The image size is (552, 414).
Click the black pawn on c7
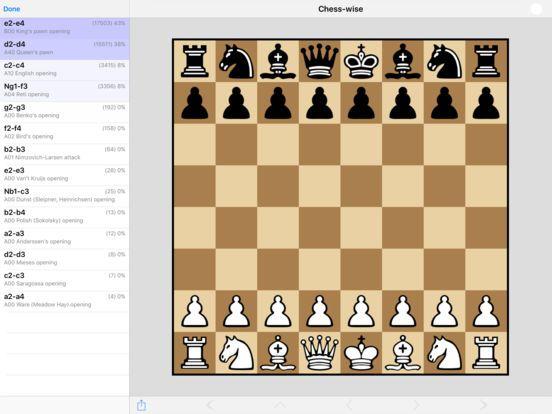278,103
